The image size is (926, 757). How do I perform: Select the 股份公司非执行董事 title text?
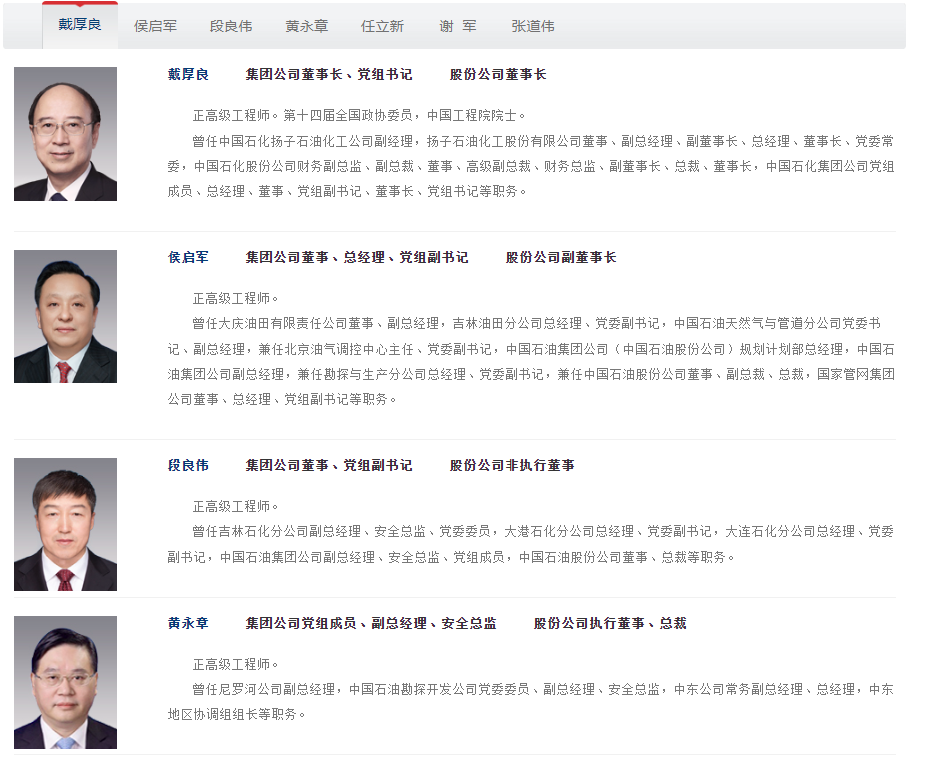click(x=512, y=465)
